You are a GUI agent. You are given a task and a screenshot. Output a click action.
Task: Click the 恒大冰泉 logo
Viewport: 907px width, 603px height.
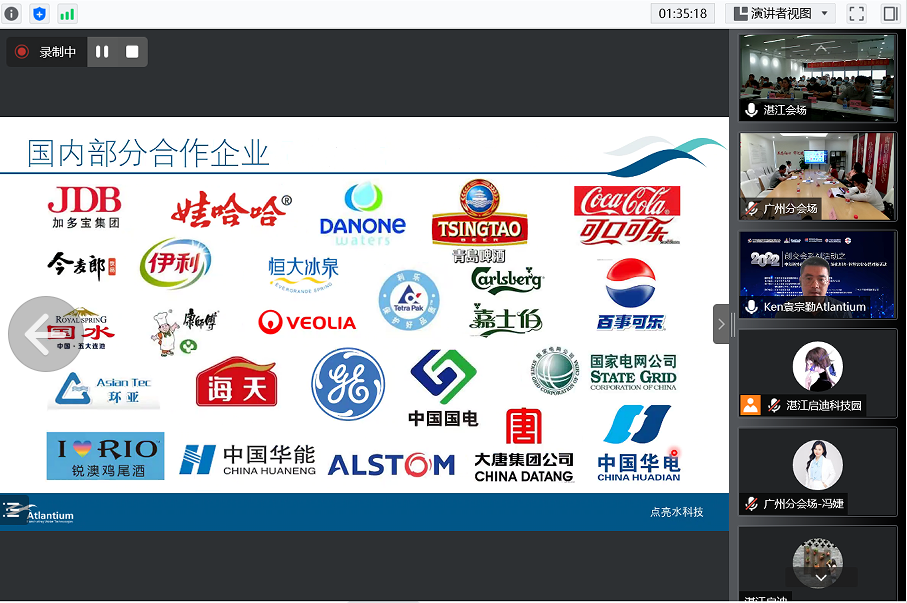304,273
